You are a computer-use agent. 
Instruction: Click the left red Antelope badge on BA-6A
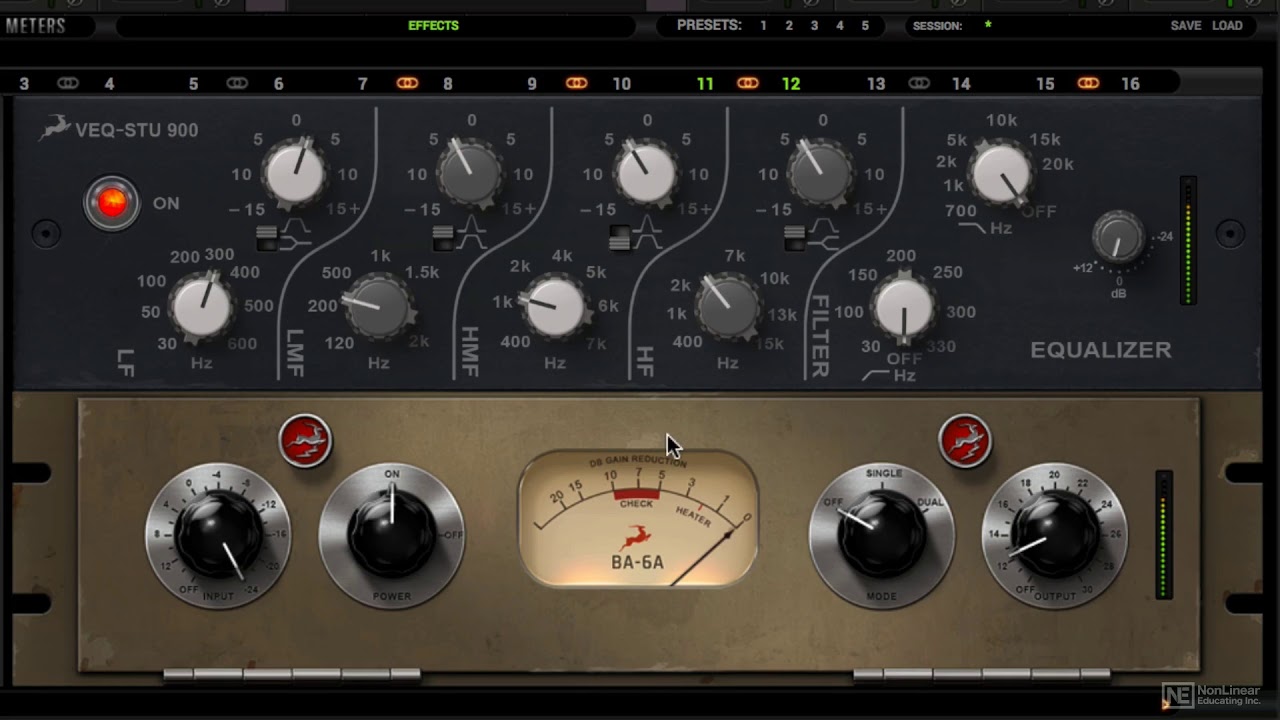[305, 441]
